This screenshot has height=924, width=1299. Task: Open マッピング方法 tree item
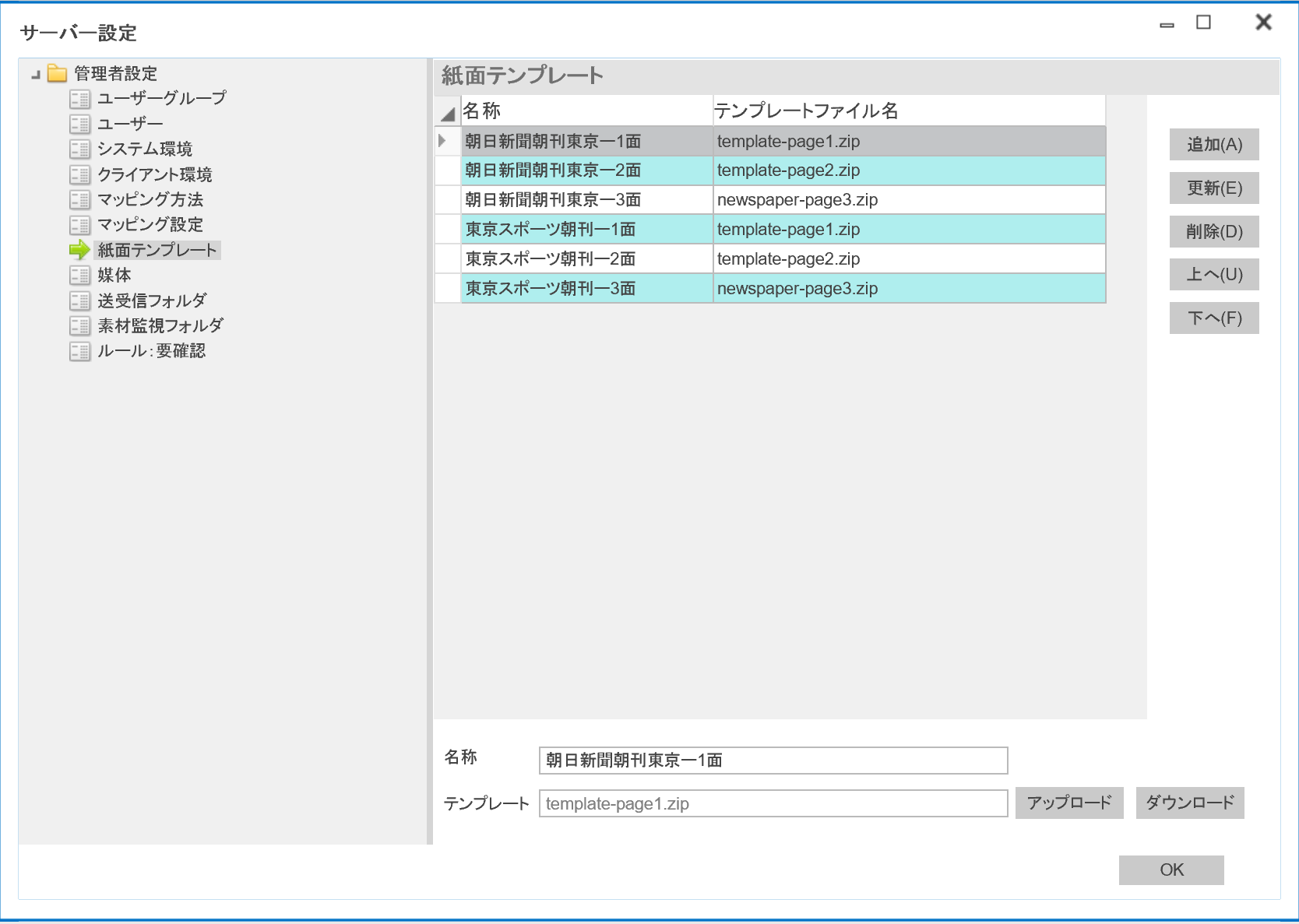coord(150,199)
